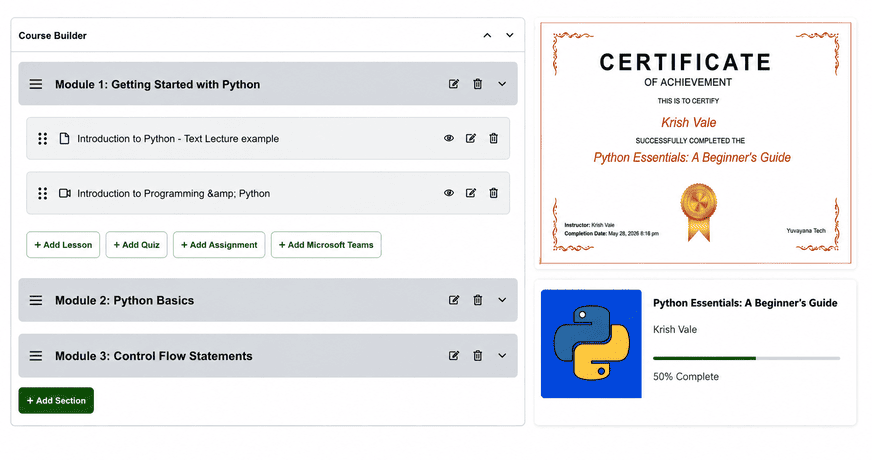Click Add Microsoft Teams button
This screenshot has width=872, height=460.
click(326, 245)
